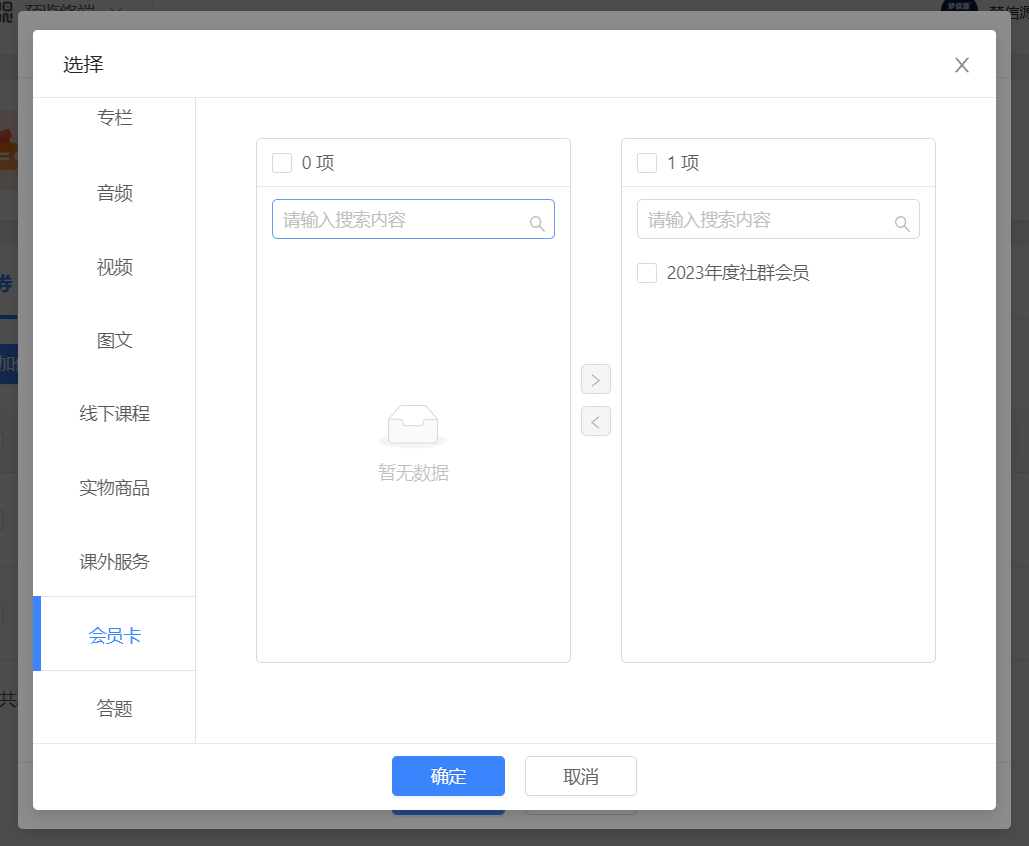Click the right list search magnifier icon
The width and height of the screenshot is (1029, 846).
pos(902,224)
